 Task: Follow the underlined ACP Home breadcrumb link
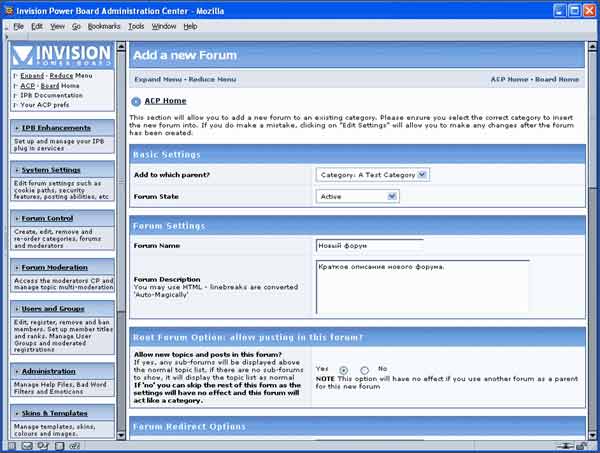click(165, 101)
